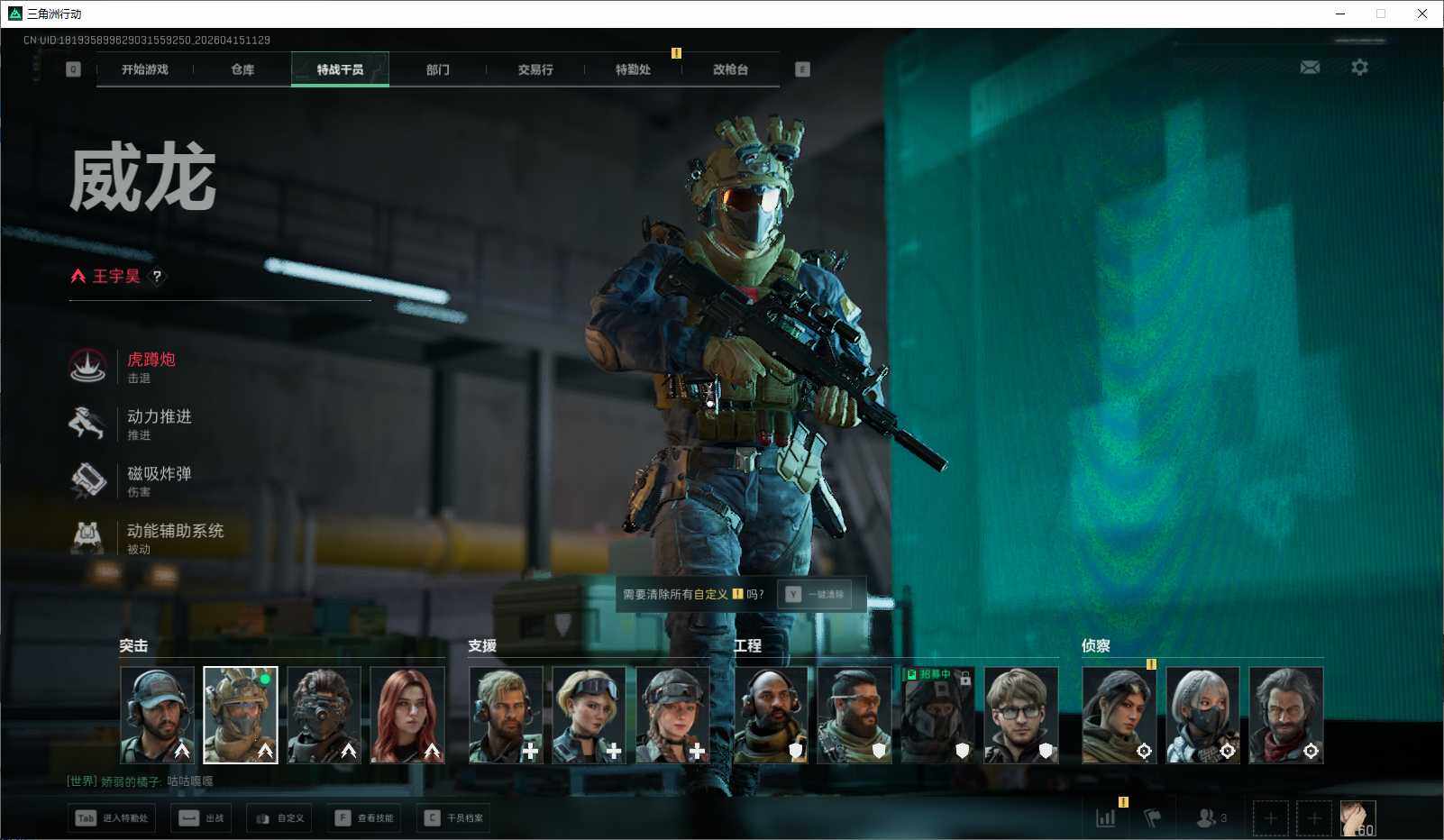This screenshot has height=840, width=1444.
Task: Select the 磁吸炸弹 skill icon
Action: 88,479
